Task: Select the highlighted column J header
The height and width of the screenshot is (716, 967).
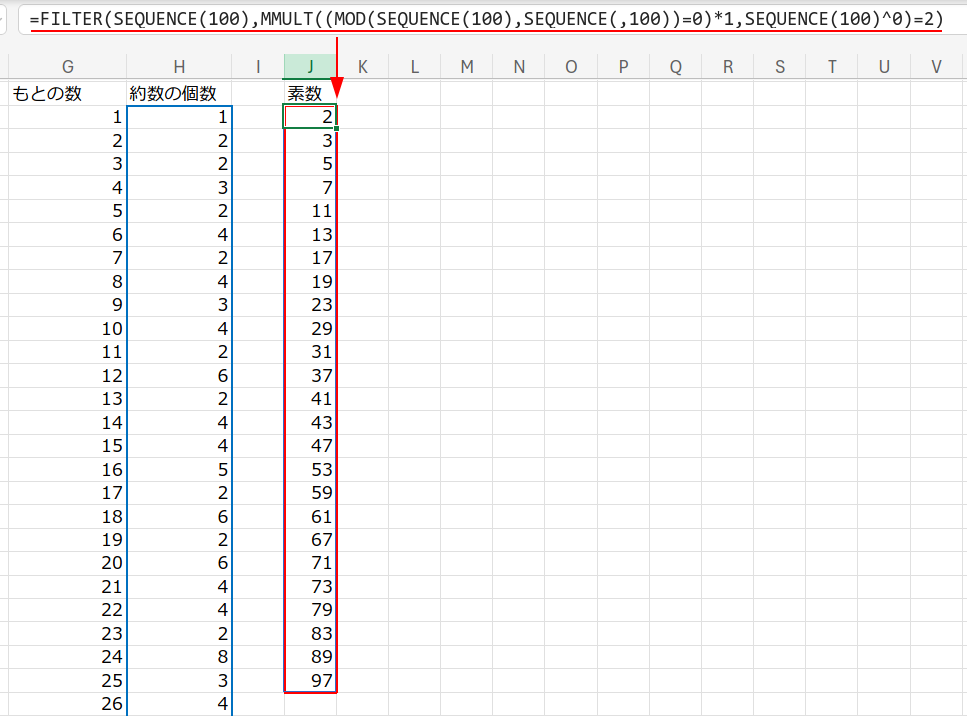Action: [311, 66]
